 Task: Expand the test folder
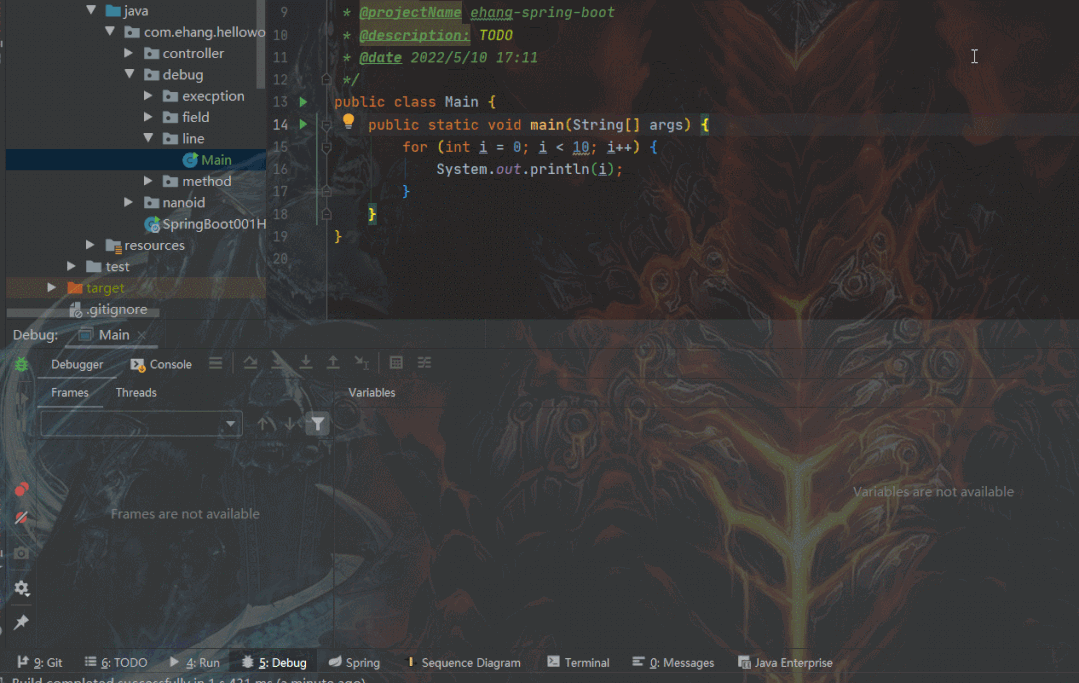pyautogui.click(x=71, y=266)
